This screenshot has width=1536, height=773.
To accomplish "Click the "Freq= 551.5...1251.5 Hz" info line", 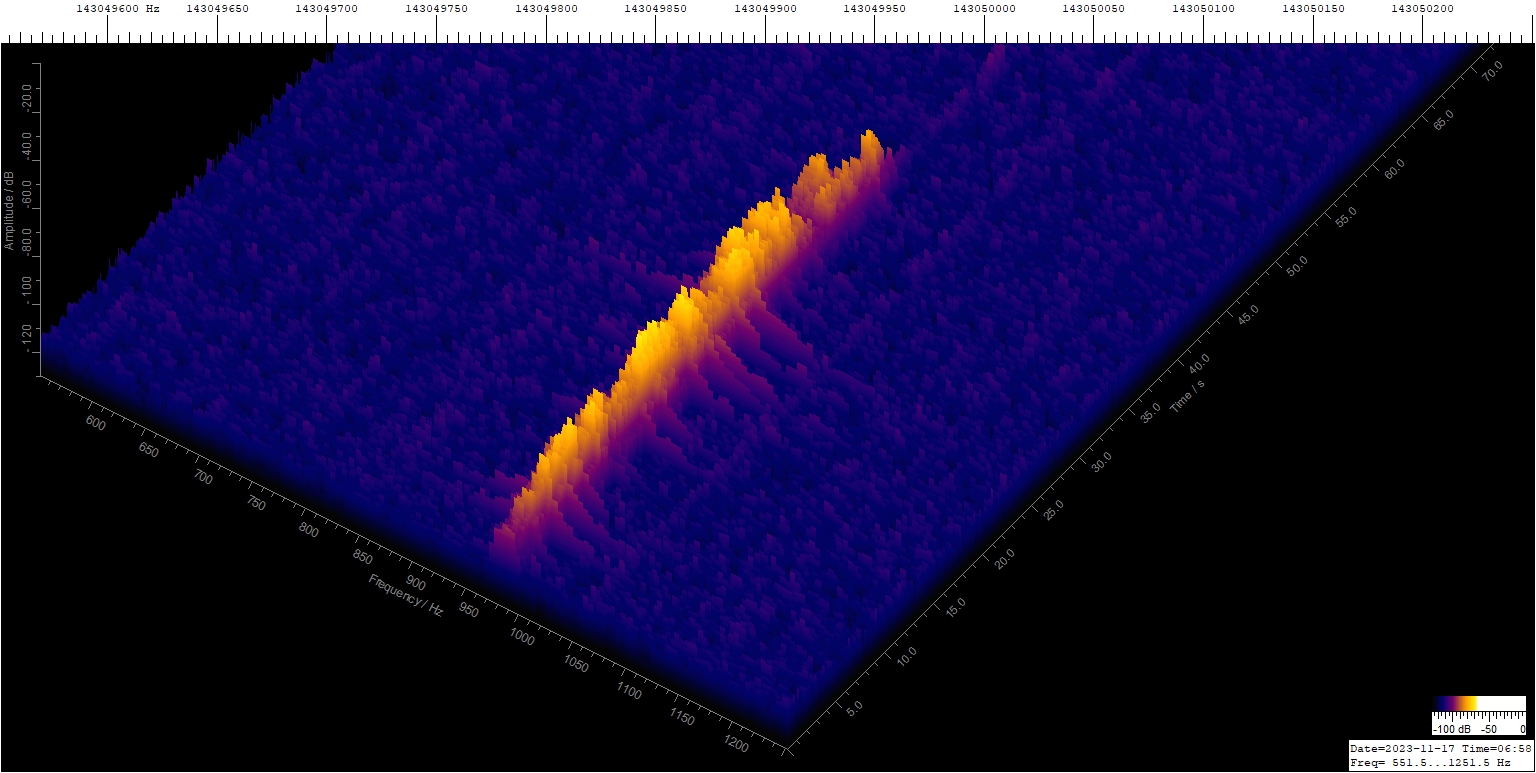I will coord(1430,762).
